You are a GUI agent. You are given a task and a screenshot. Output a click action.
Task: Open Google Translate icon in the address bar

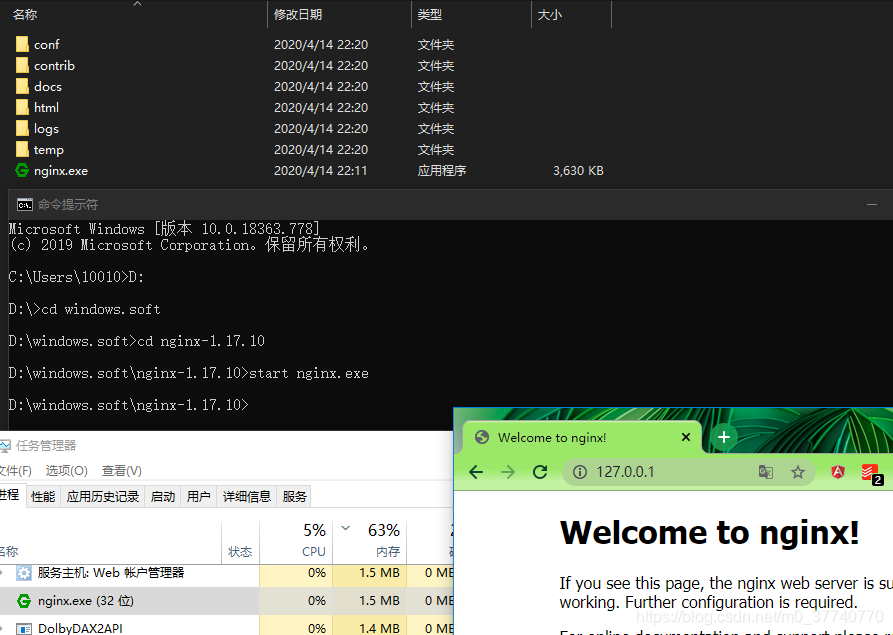(767, 471)
